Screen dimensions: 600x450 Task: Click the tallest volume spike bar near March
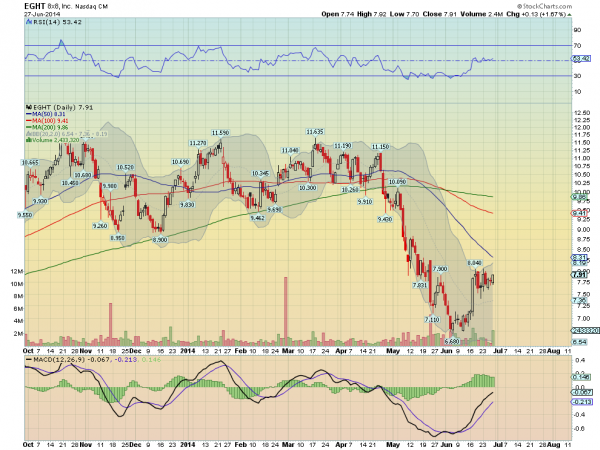click(285, 311)
